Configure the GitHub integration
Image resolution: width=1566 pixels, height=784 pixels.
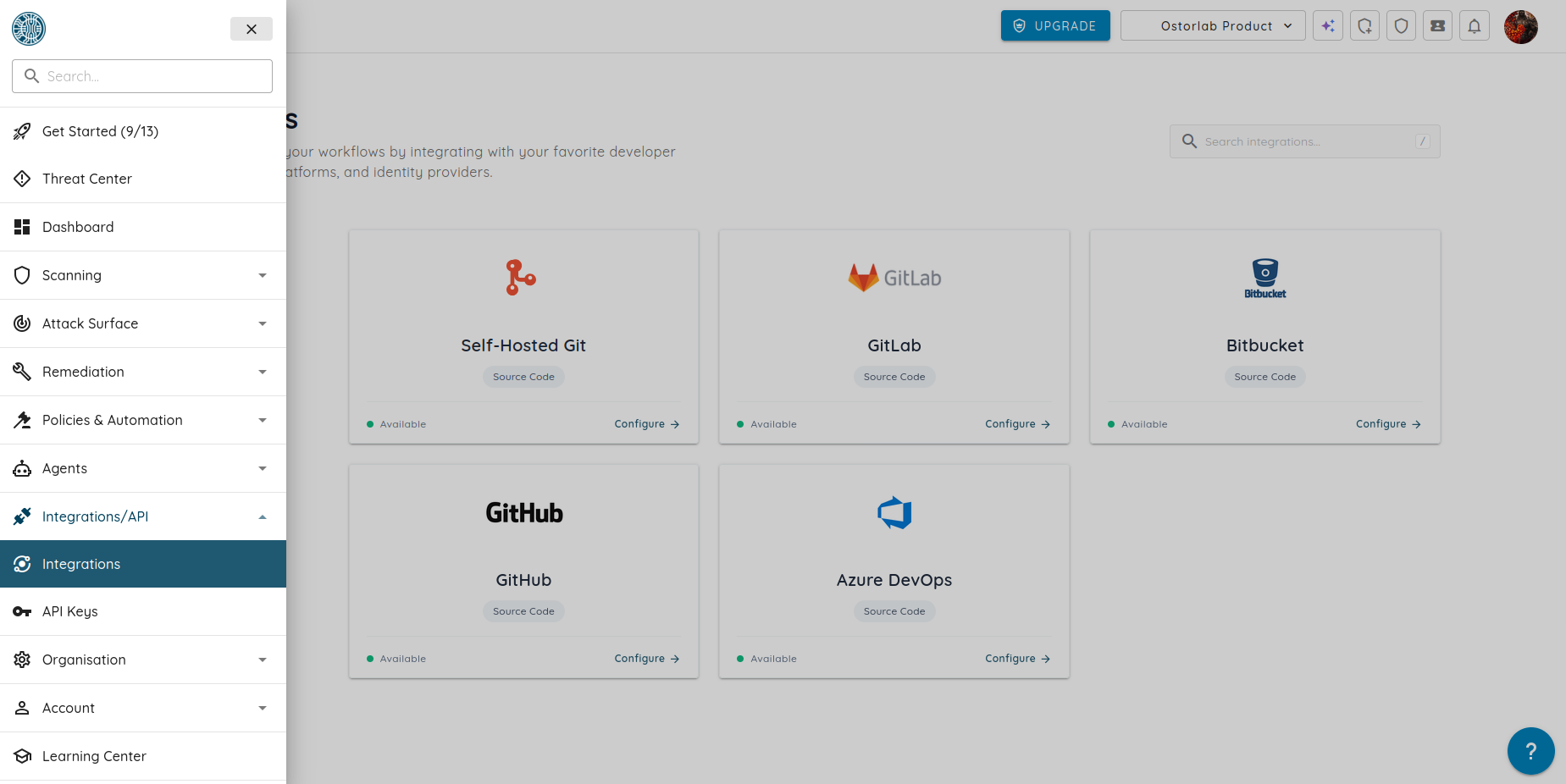647,659
